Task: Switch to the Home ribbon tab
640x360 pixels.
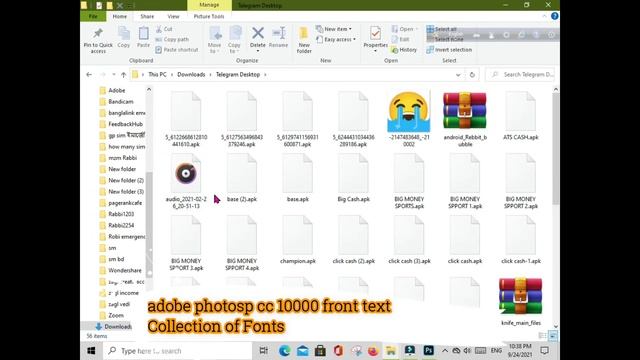Action: pyautogui.click(x=120, y=16)
